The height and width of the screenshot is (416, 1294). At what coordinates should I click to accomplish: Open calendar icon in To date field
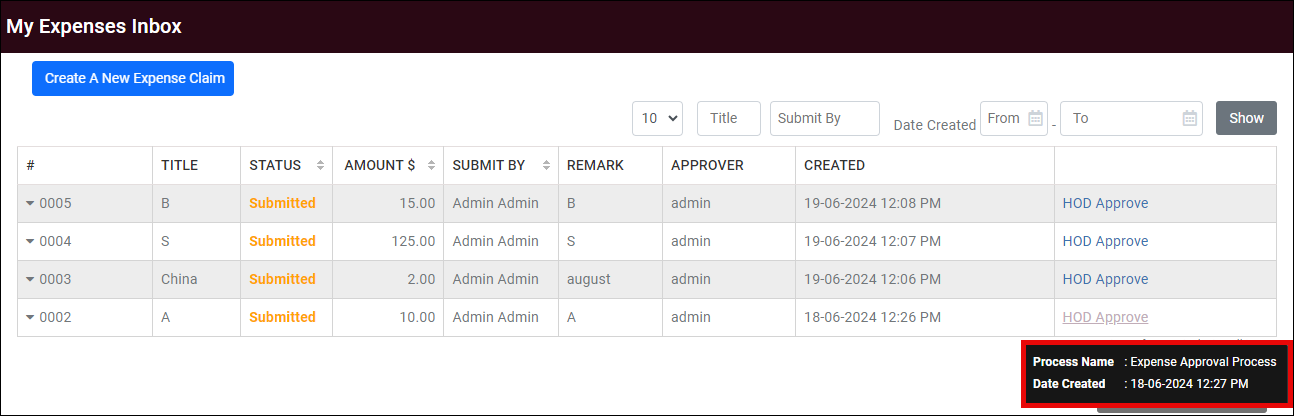click(1190, 118)
